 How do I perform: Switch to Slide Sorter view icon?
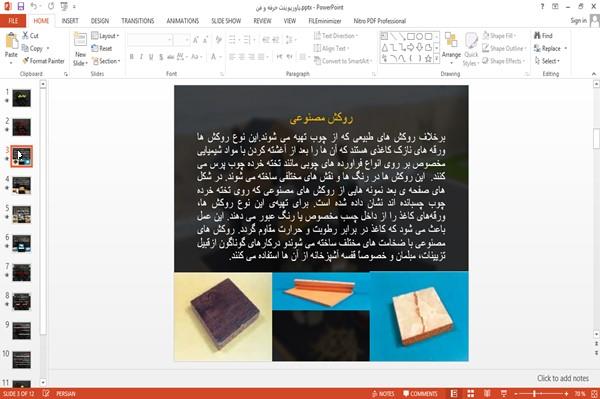pos(471,394)
